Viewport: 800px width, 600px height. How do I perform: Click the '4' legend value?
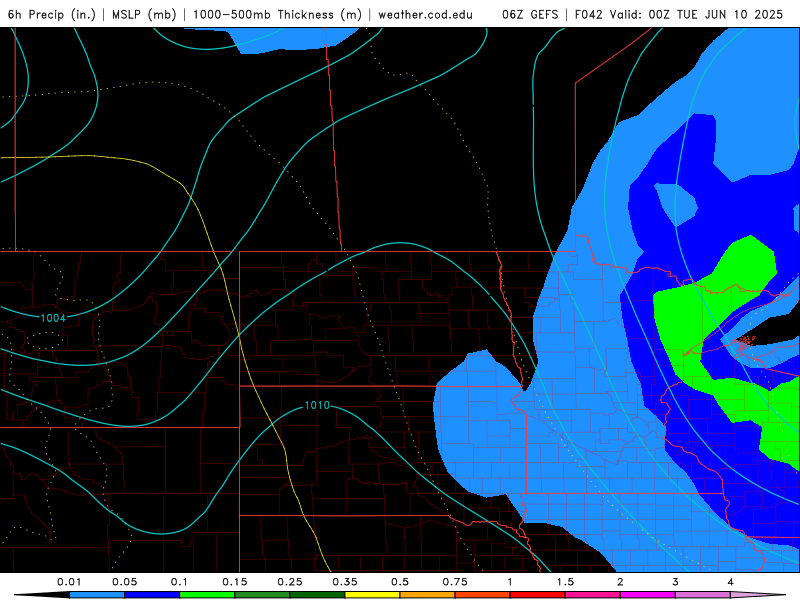[731, 582]
